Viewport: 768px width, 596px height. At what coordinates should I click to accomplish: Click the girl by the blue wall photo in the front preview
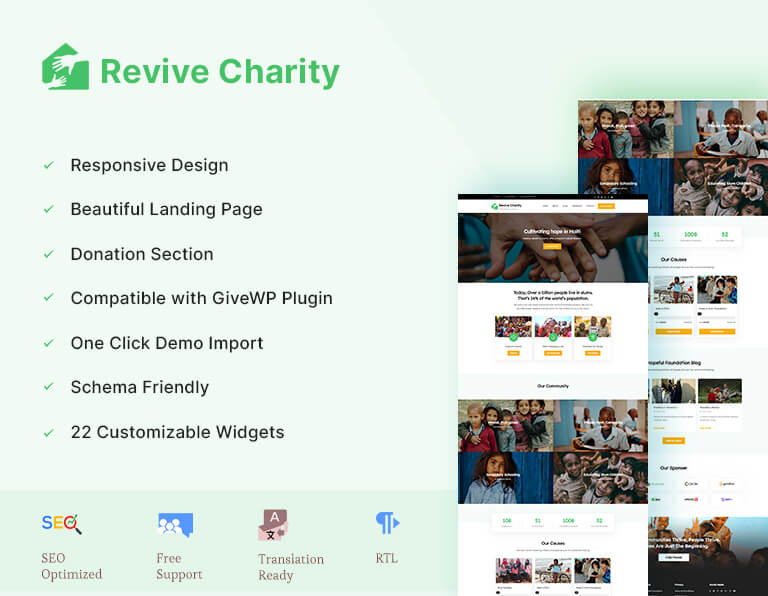tap(505, 478)
